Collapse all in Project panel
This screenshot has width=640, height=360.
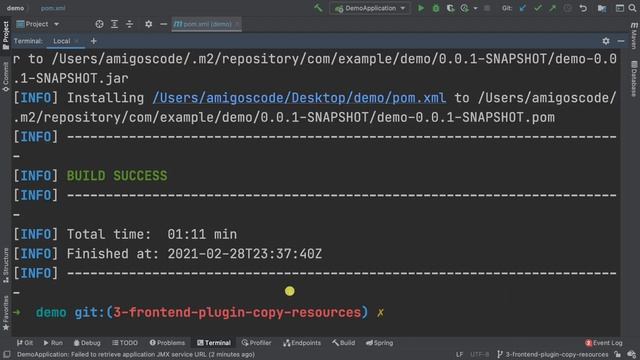click(x=129, y=24)
